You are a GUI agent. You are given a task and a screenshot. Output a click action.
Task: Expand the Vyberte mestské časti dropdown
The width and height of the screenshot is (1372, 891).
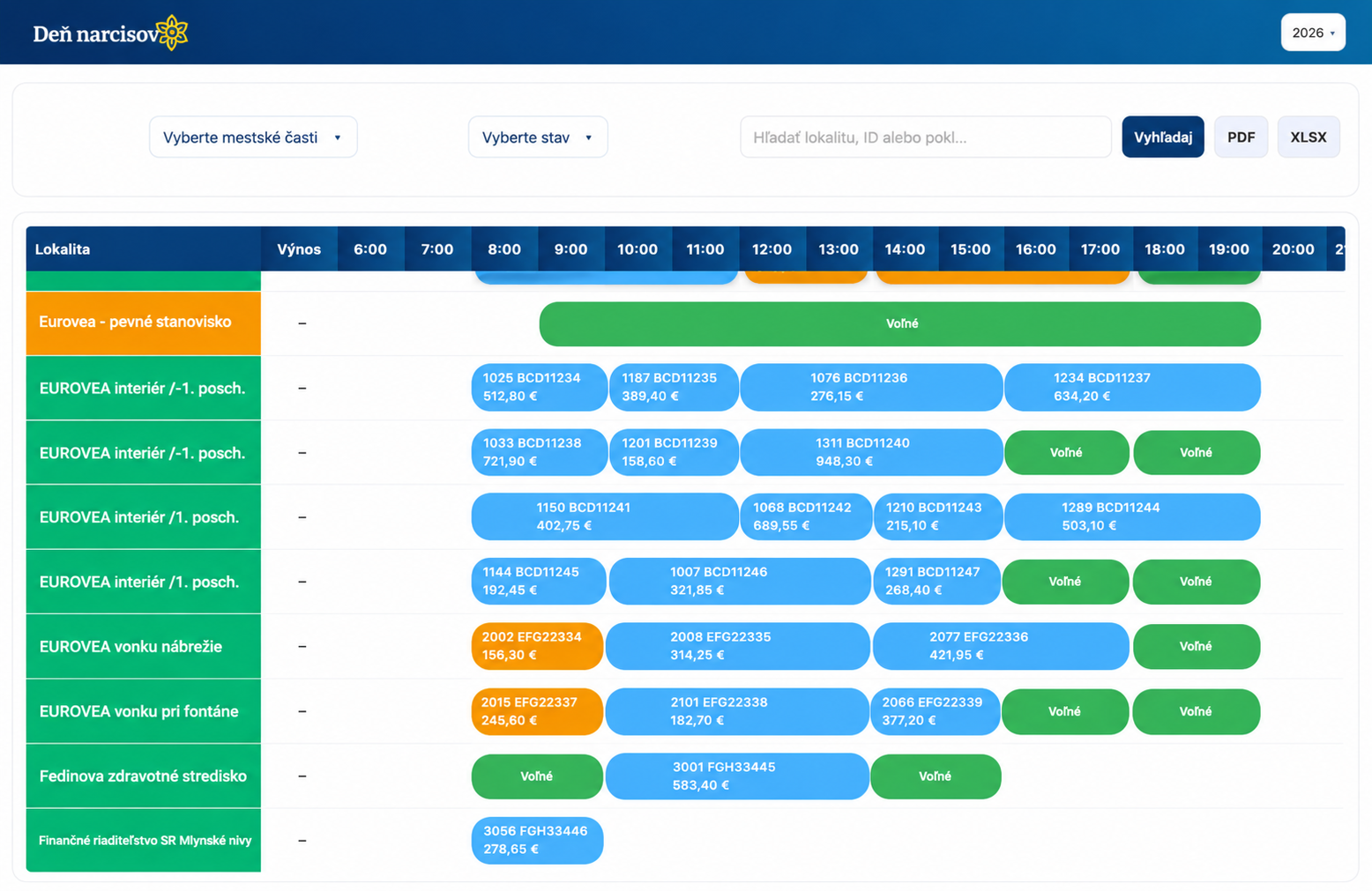[x=253, y=137]
